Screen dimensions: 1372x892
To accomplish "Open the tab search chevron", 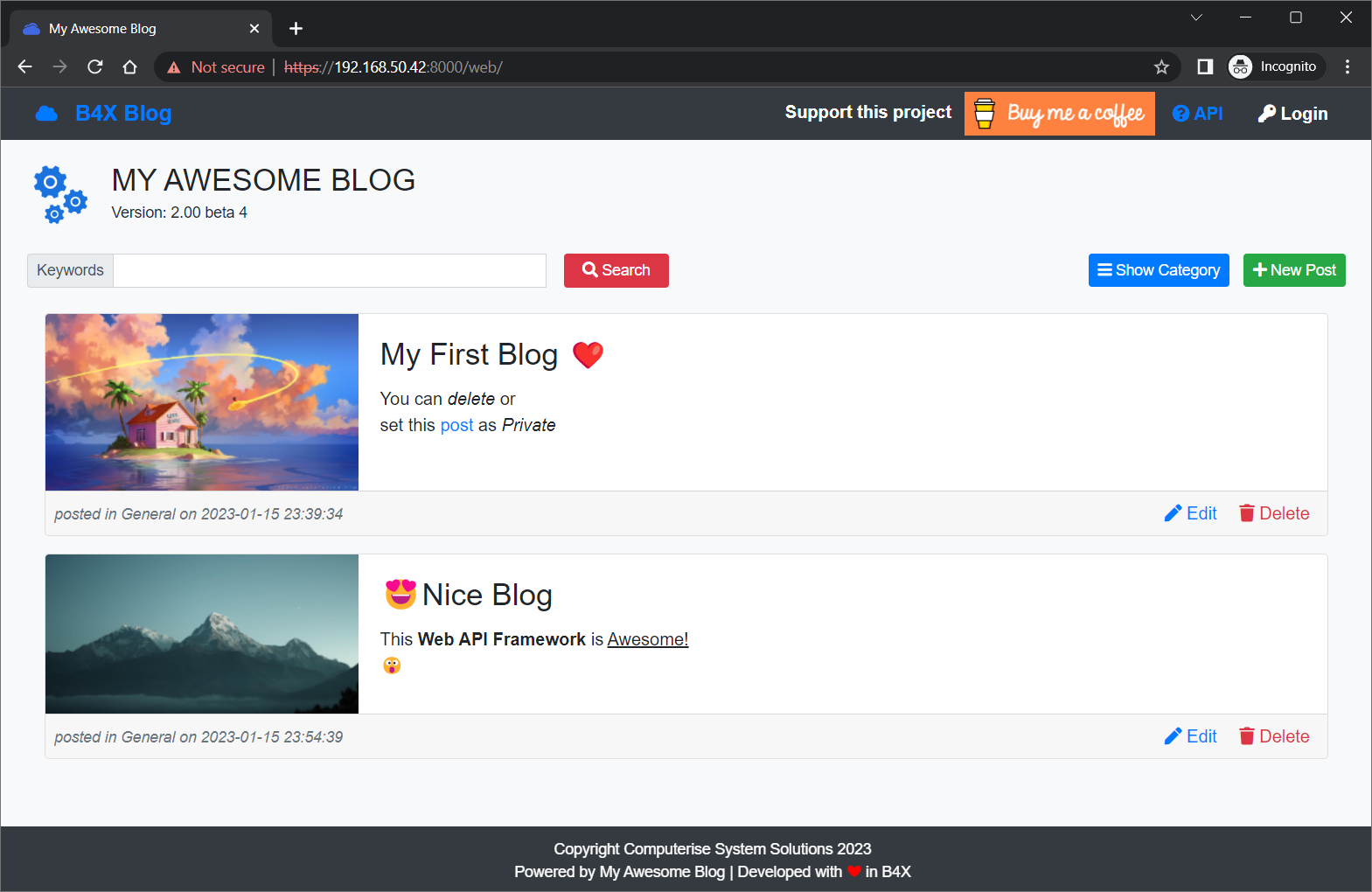I will pos(1196,17).
